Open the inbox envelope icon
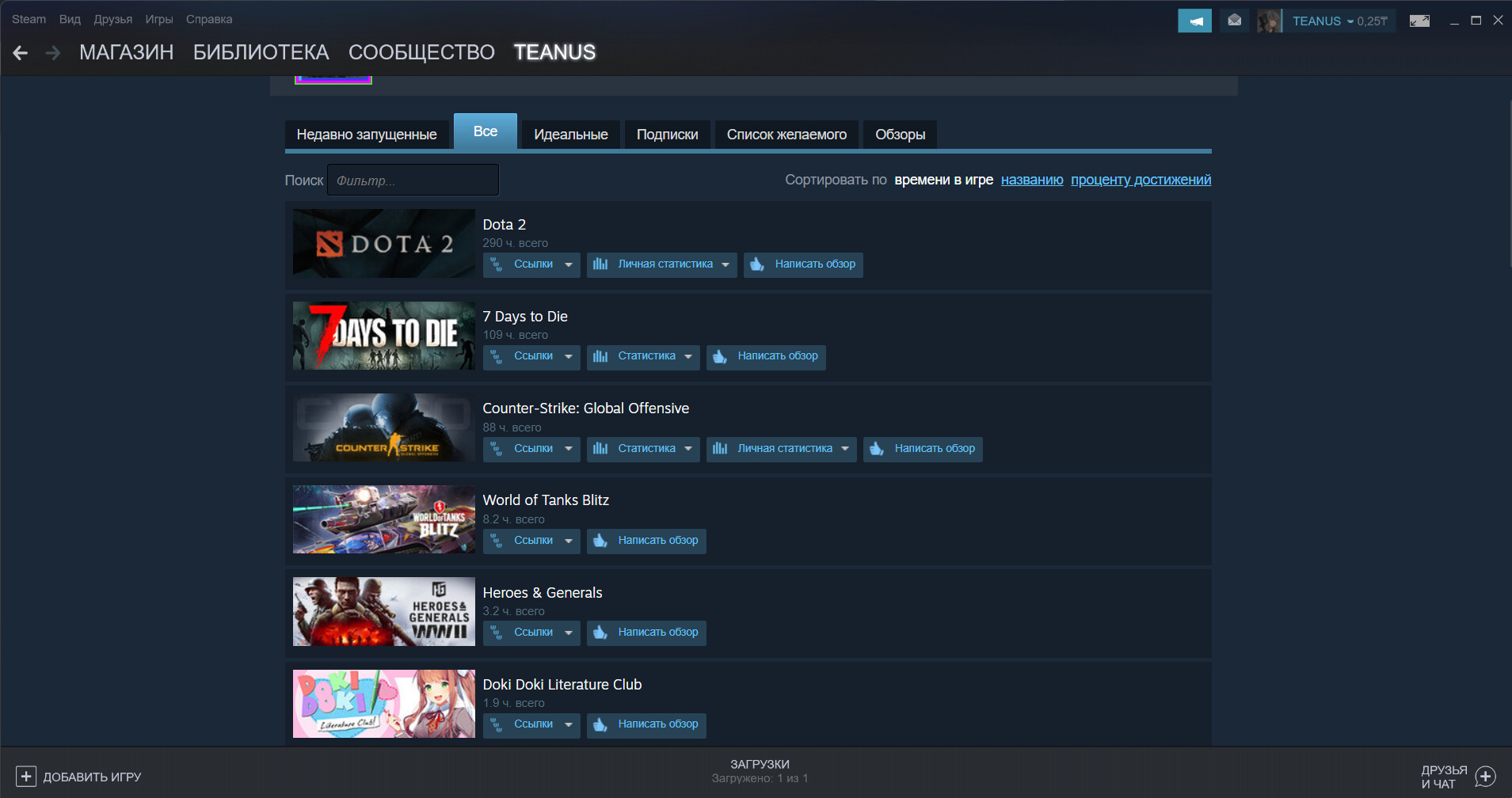The image size is (1512, 798). [1234, 21]
